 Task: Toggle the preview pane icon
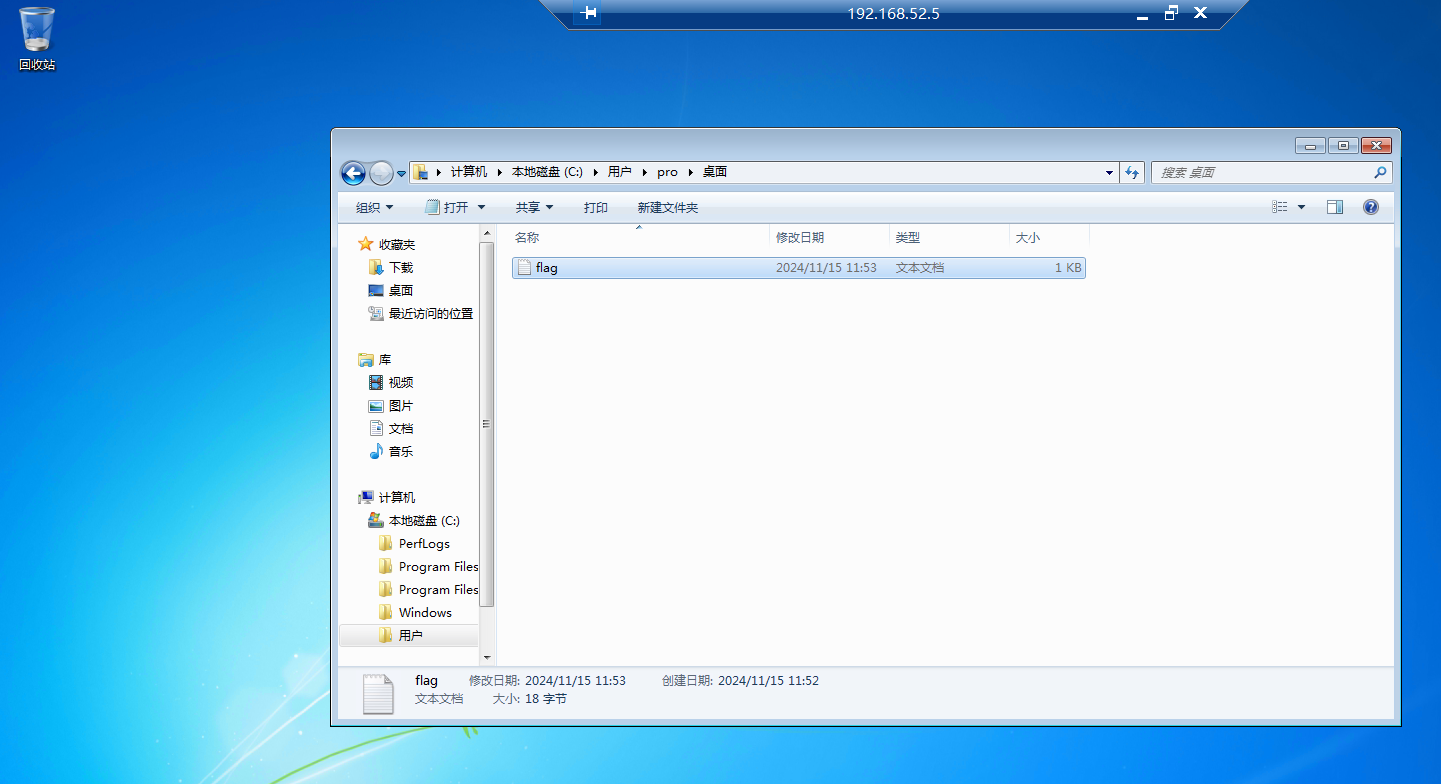click(1334, 207)
